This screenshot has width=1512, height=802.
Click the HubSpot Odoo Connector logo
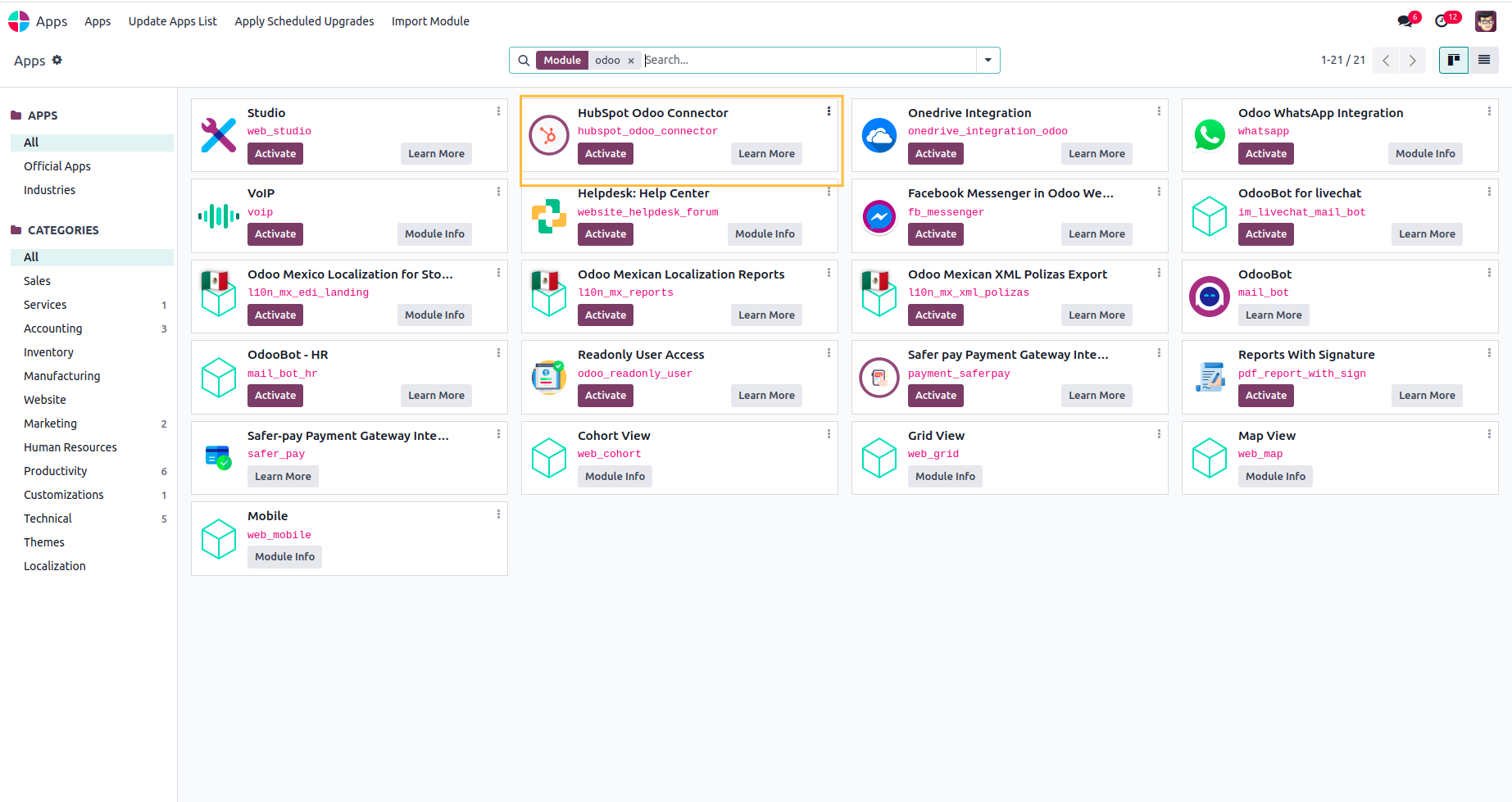coord(549,135)
